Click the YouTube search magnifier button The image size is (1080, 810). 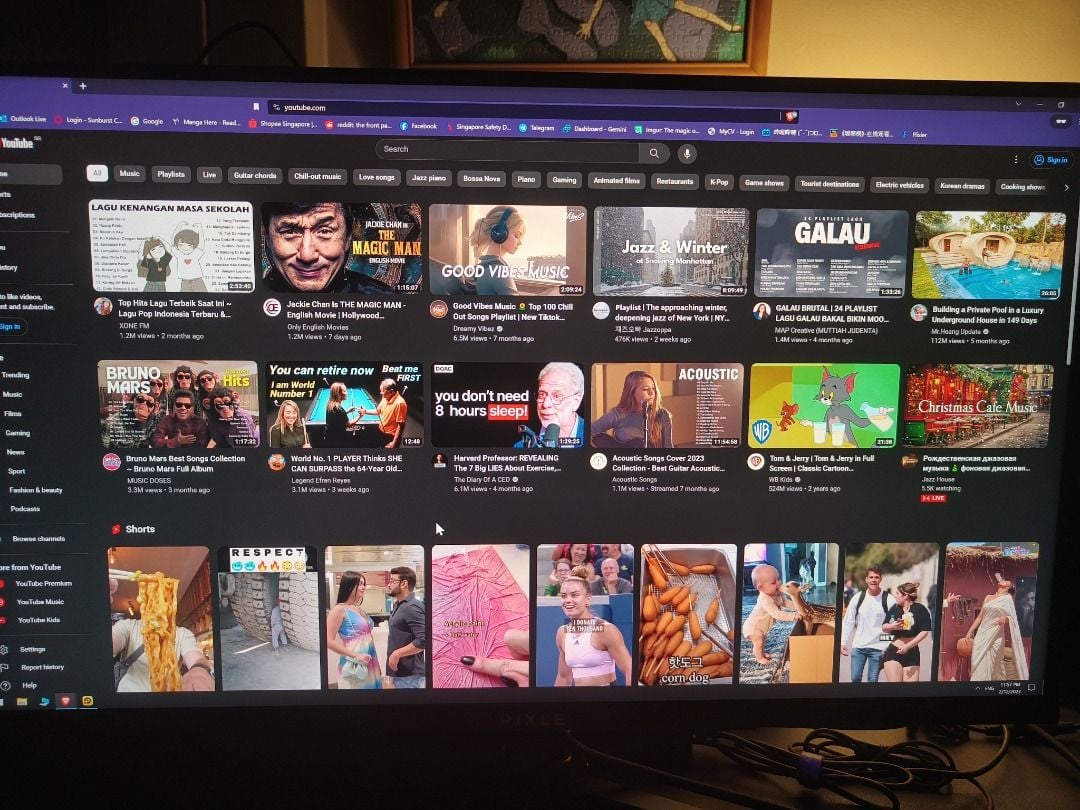pos(654,153)
